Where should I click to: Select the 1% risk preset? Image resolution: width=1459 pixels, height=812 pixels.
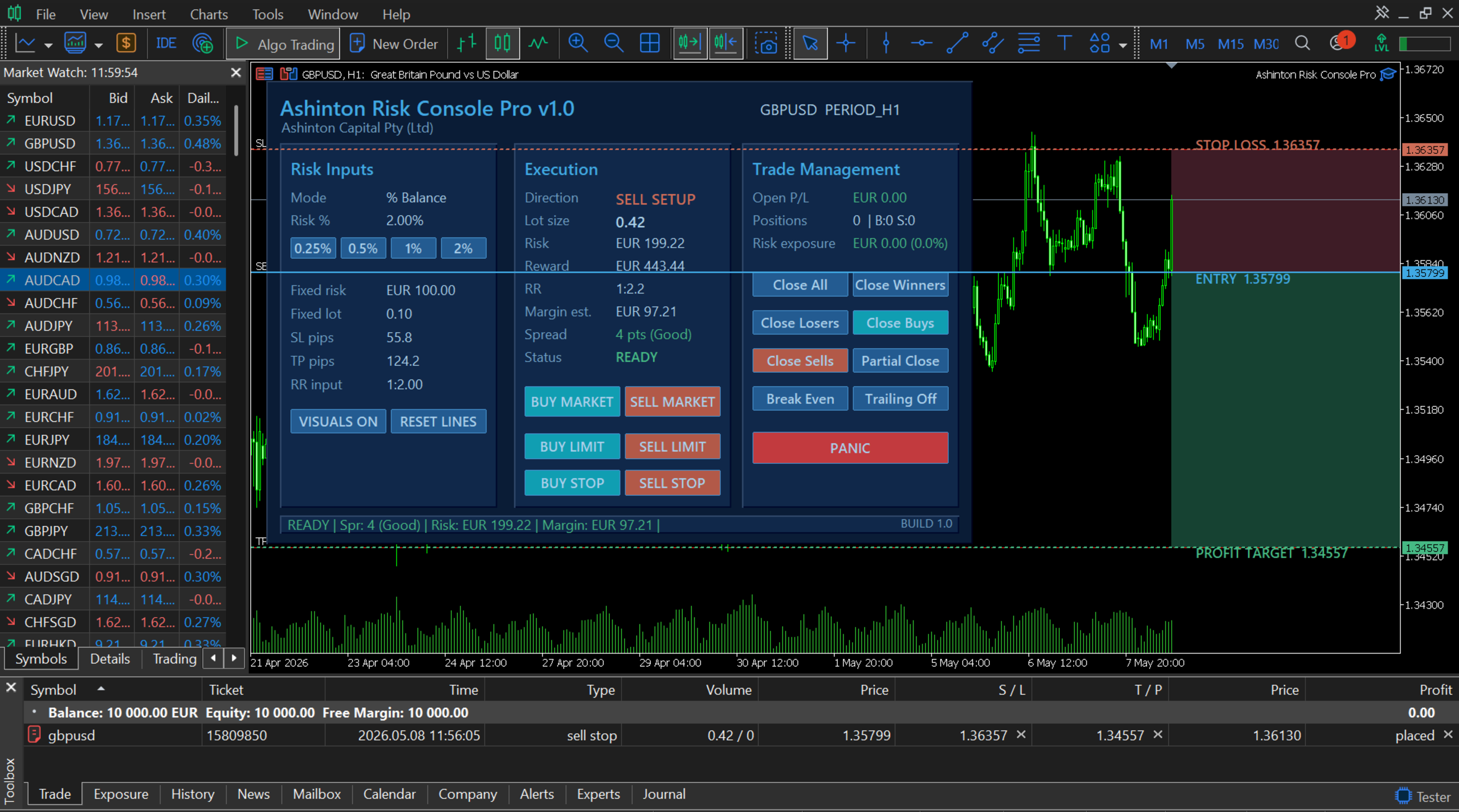[x=413, y=248]
